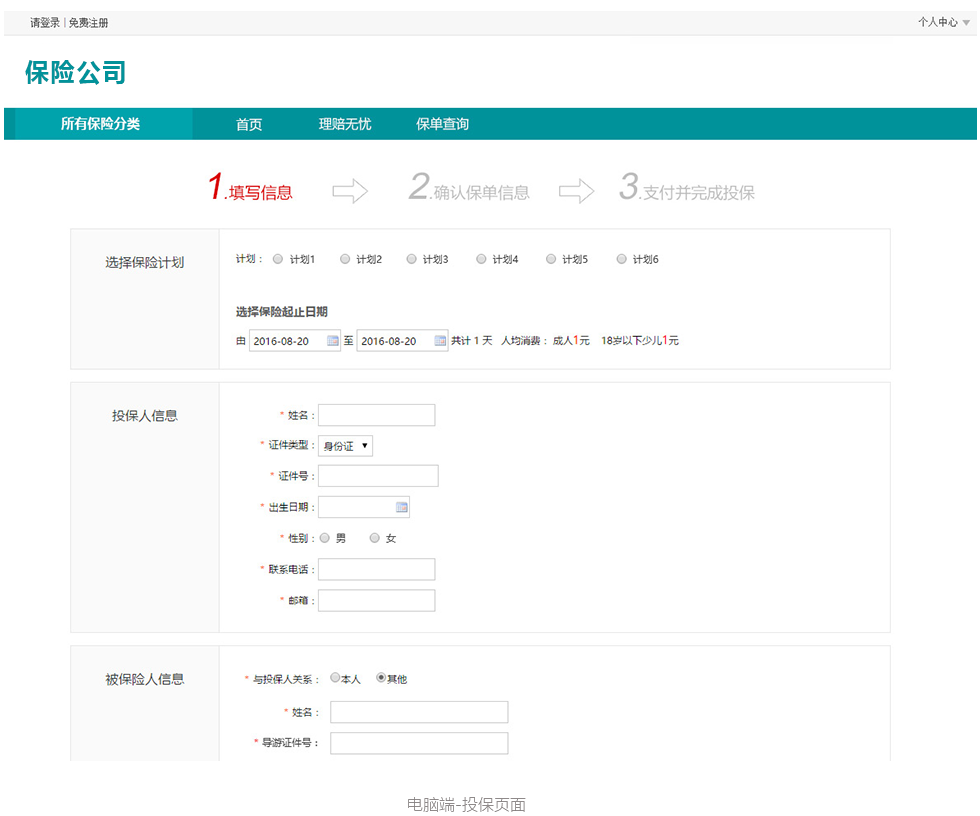
Task: Select 计划1 radio button
Action: [x=278, y=259]
